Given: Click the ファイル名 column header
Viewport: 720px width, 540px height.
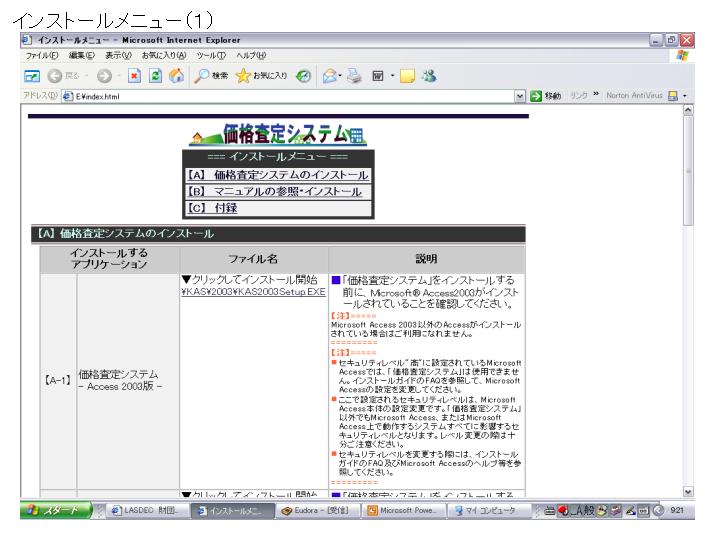Looking at the screenshot, I should coord(253,259).
